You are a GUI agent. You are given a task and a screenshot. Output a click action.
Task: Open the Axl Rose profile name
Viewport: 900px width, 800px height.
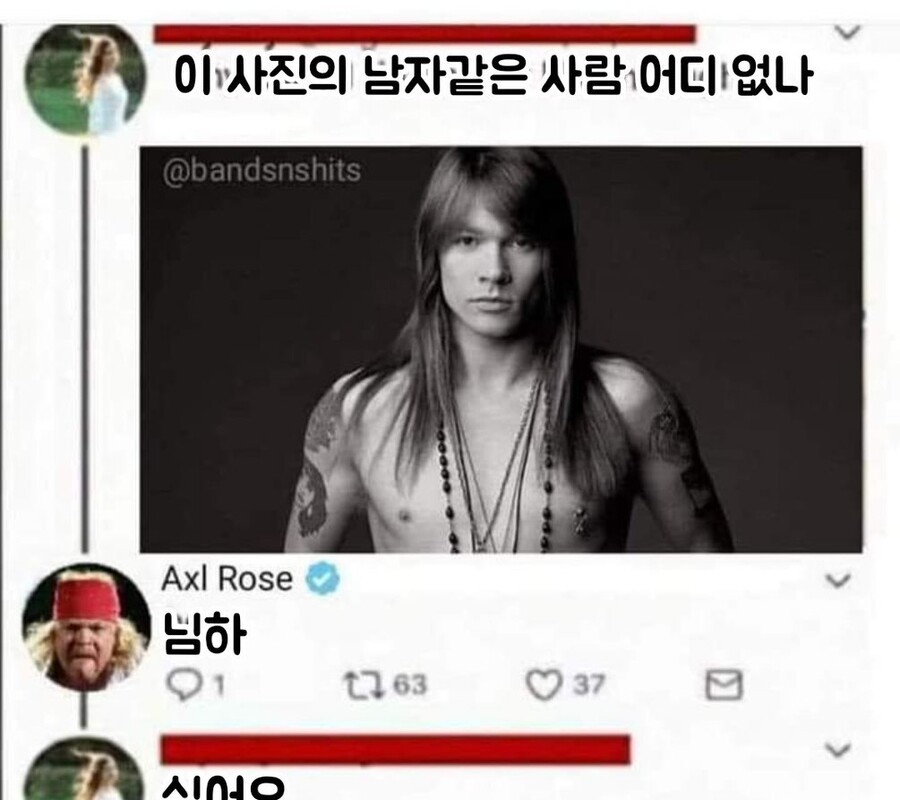pos(227,578)
